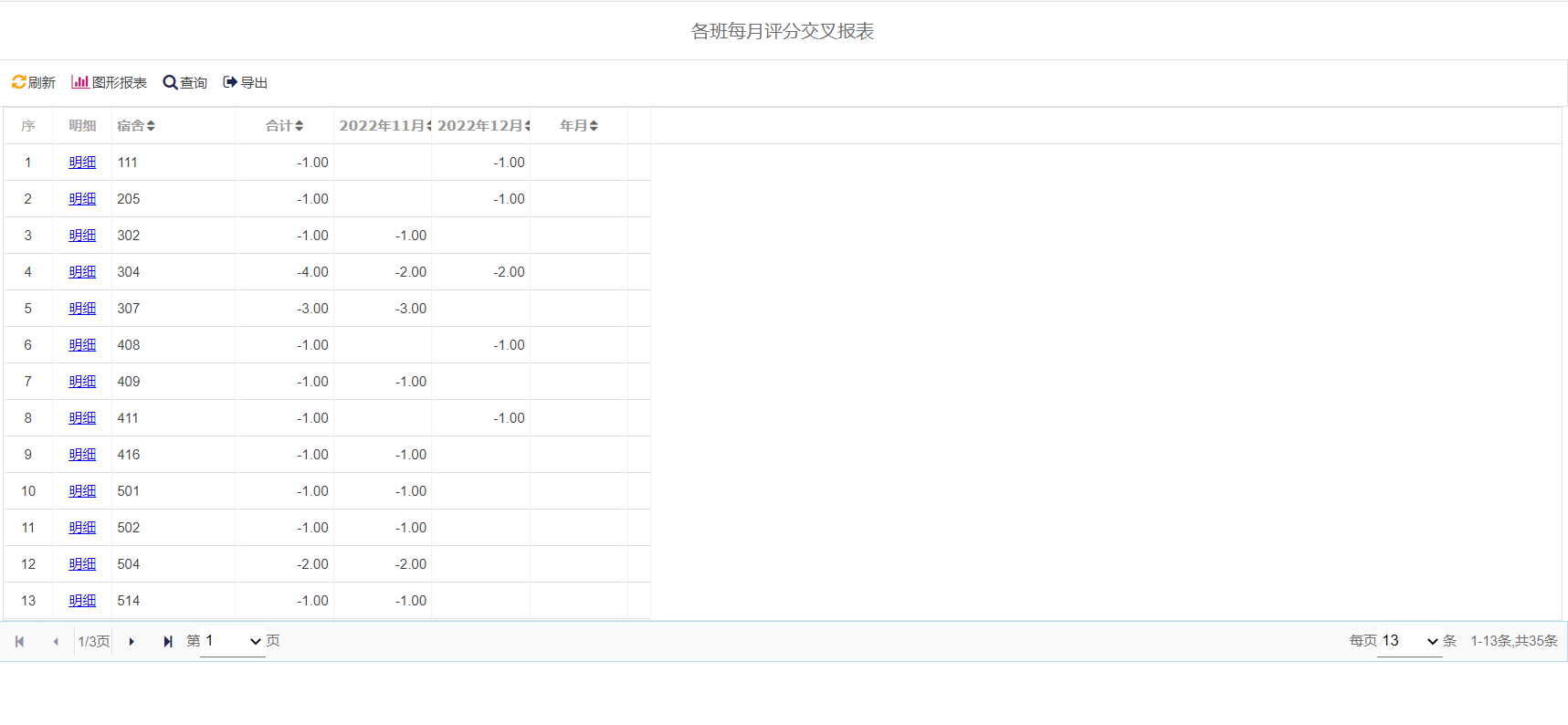Open 明细 link for dormitory 504
The width and height of the screenshot is (1568, 725).
(82, 564)
